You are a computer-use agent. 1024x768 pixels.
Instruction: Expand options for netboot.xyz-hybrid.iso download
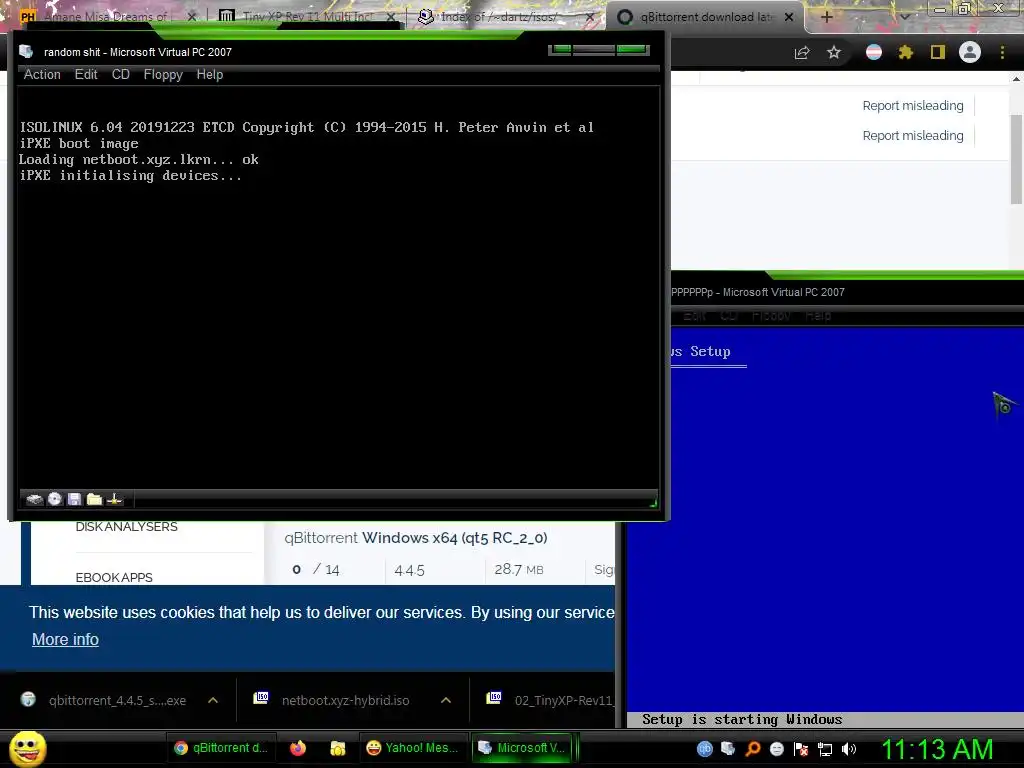[x=446, y=700]
